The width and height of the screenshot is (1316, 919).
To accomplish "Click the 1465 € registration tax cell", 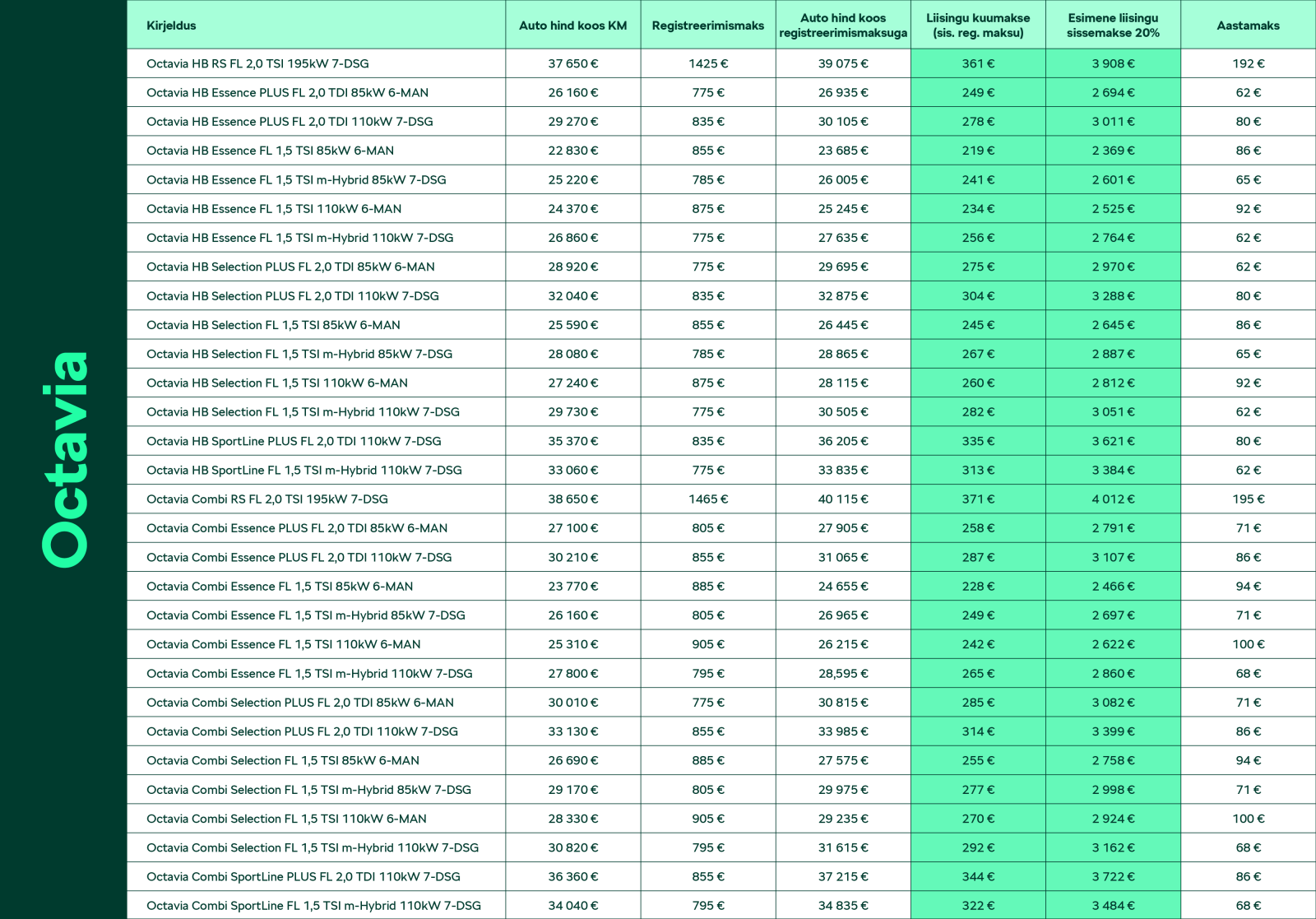I will click(708, 499).
